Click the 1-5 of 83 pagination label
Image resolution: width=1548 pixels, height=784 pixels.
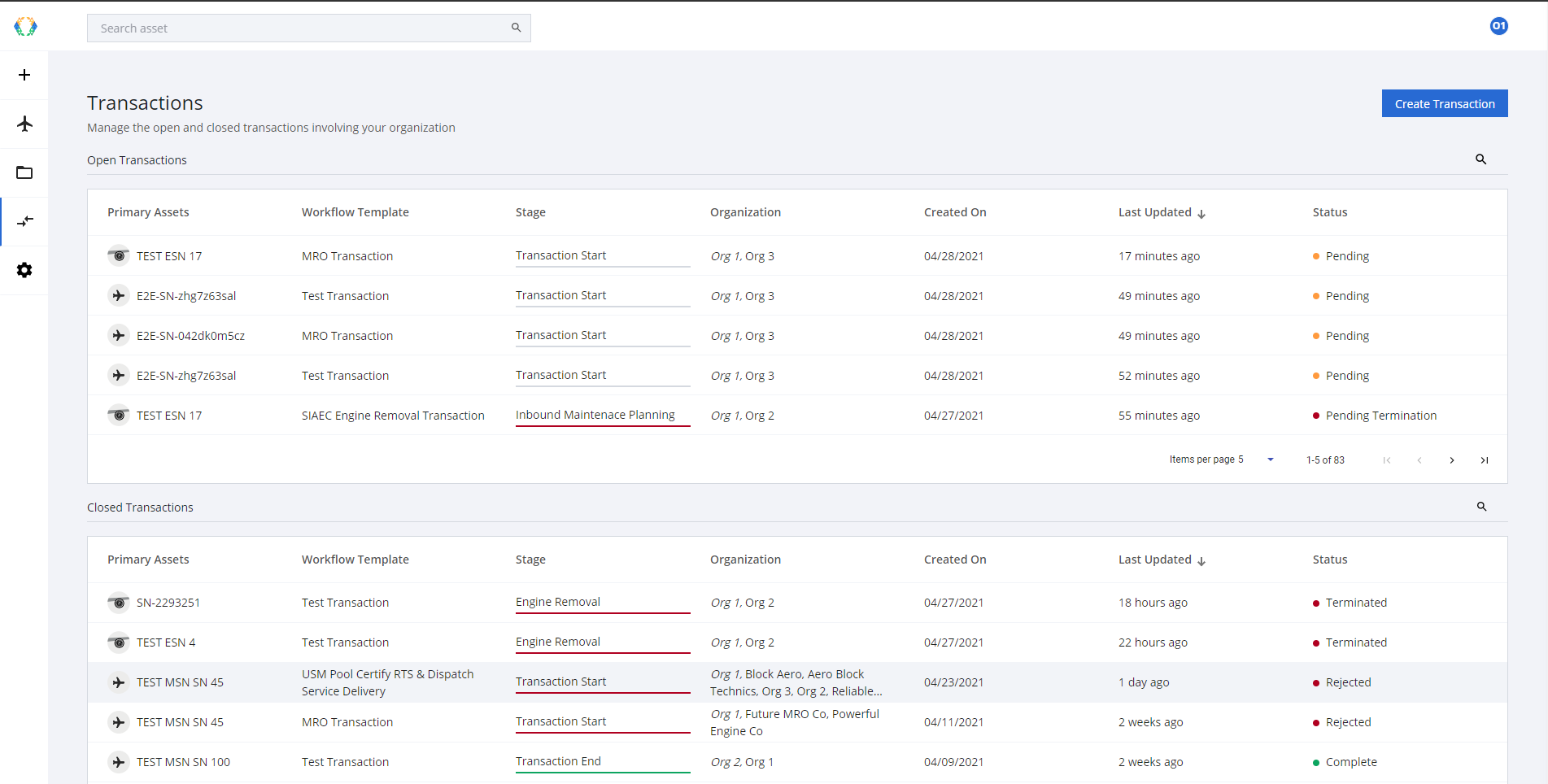[x=1325, y=460]
